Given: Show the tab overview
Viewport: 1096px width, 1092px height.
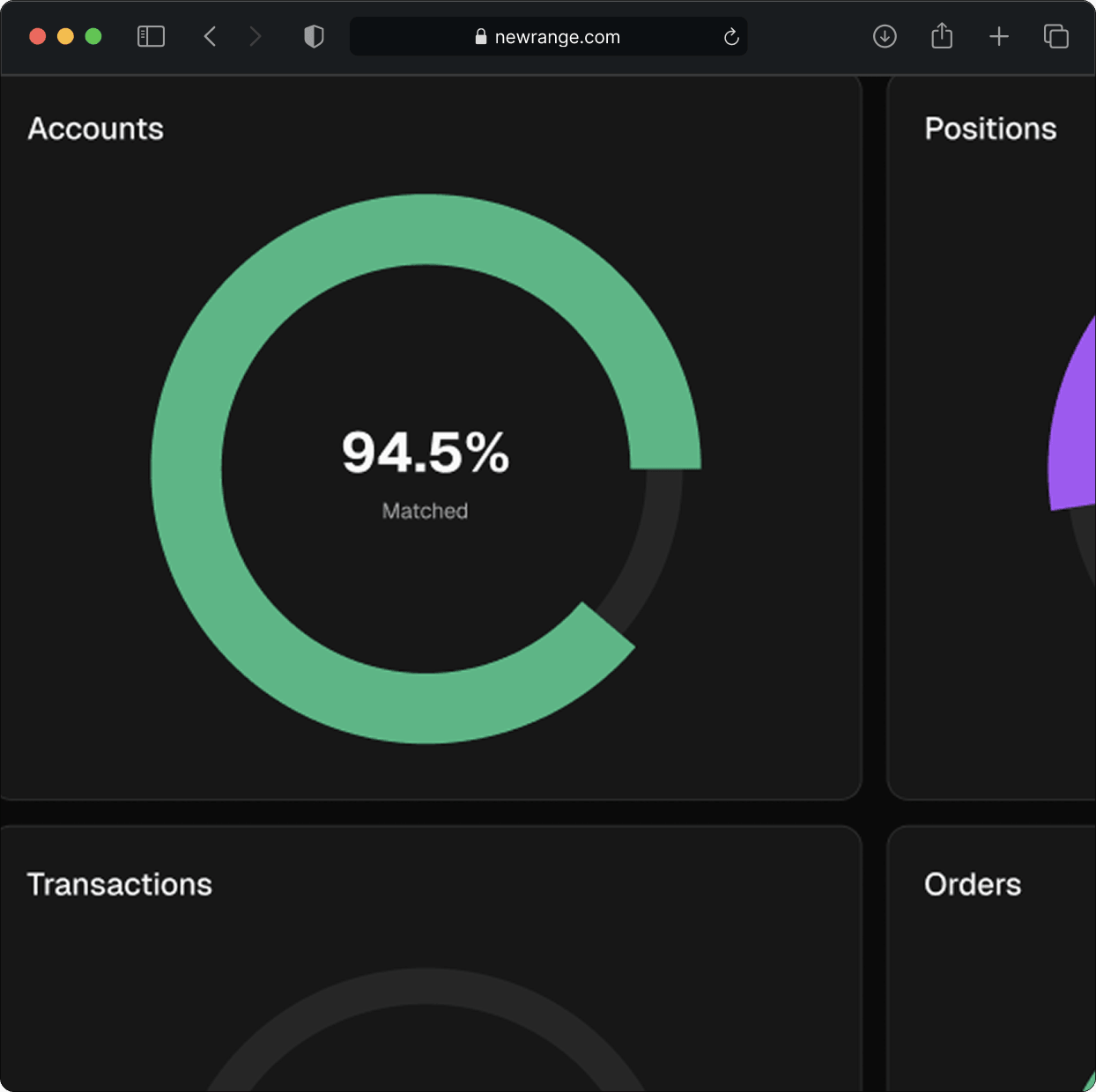Looking at the screenshot, I should [x=1055, y=36].
